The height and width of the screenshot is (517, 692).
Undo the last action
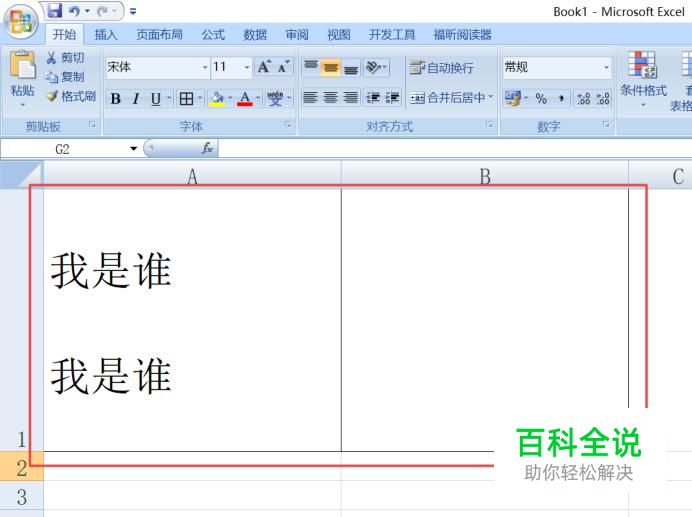pyautogui.click(x=74, y=11)
